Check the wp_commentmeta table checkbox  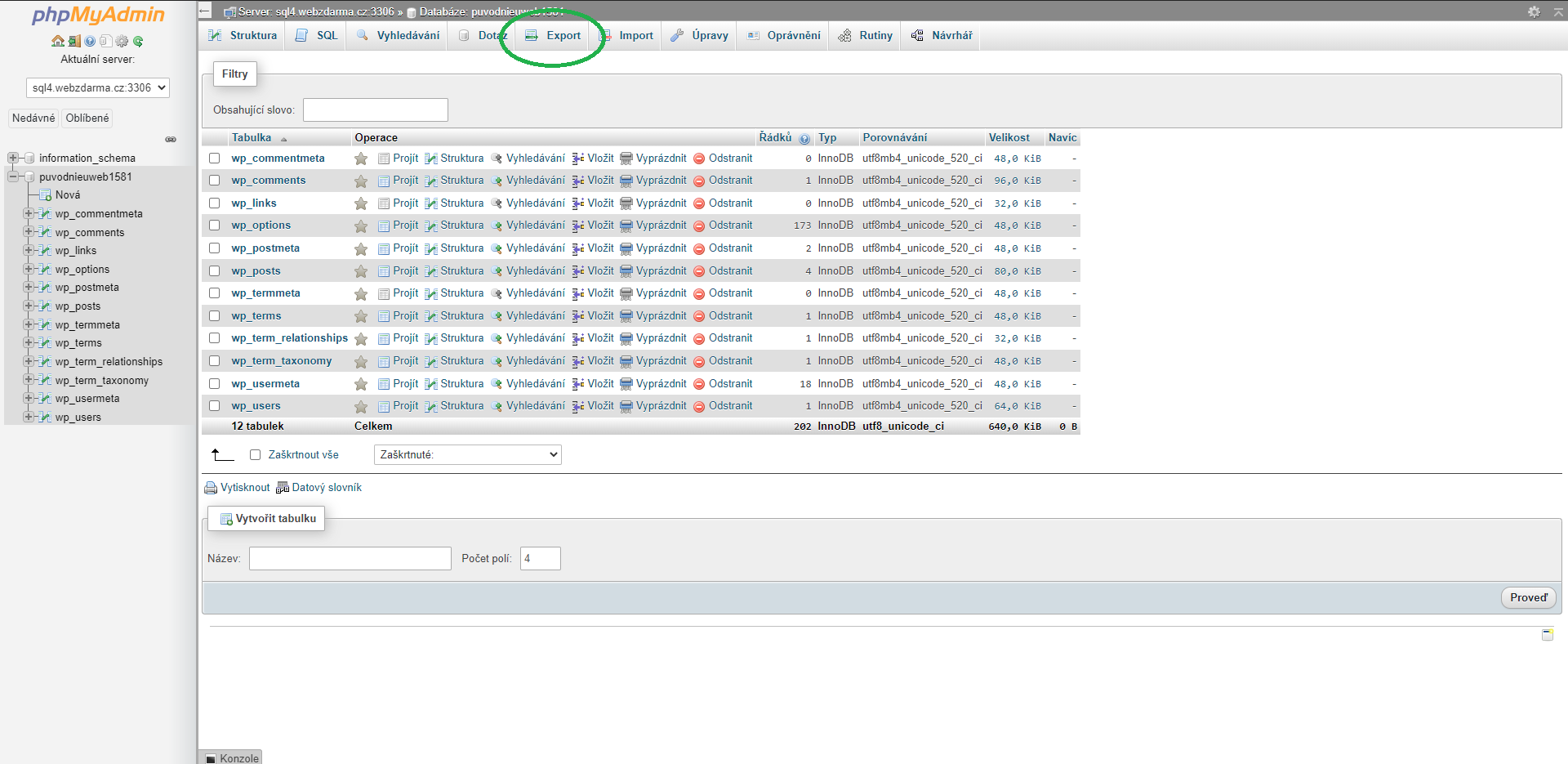pyautogui.click(x=215, y=159)
